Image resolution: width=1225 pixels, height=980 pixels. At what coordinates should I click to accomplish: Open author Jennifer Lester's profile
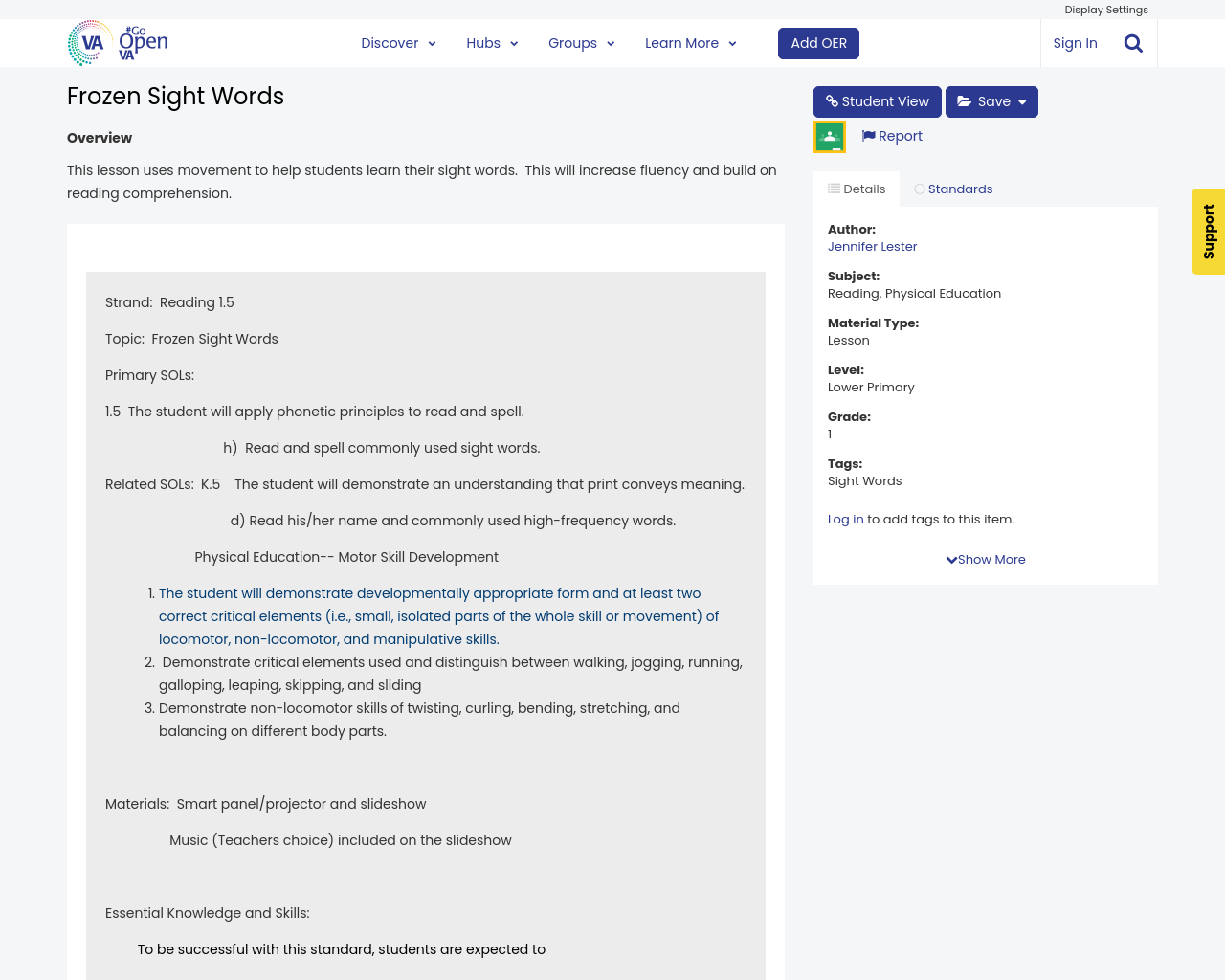click(x=872, y=246)
